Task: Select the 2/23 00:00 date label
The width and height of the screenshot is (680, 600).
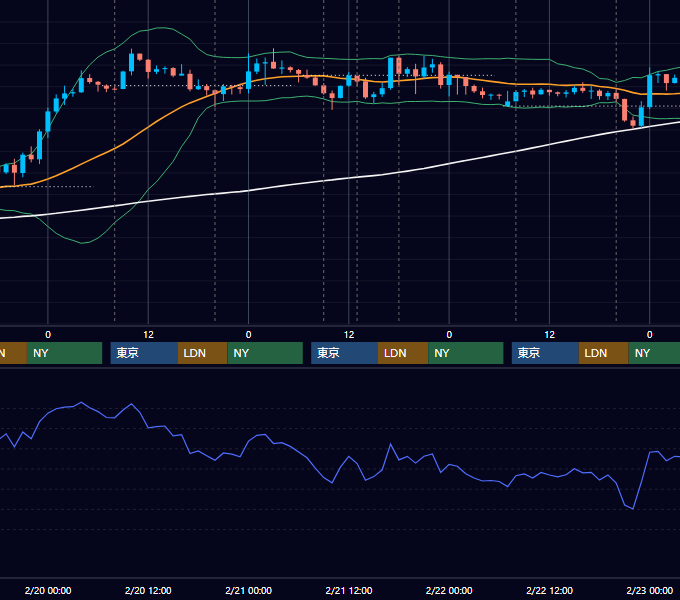Action: pyautogui.click(x=650, y=590)
